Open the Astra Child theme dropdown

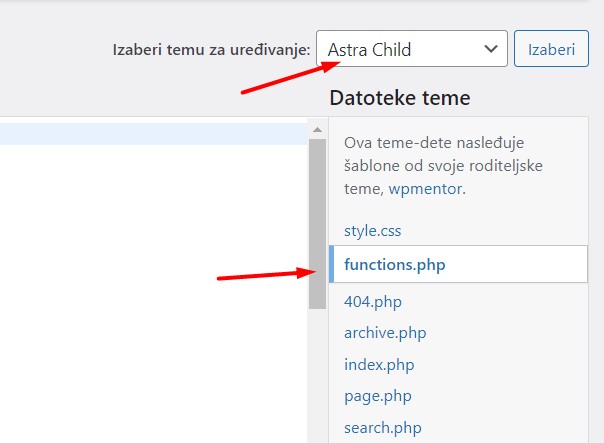(x=412, y=49)
